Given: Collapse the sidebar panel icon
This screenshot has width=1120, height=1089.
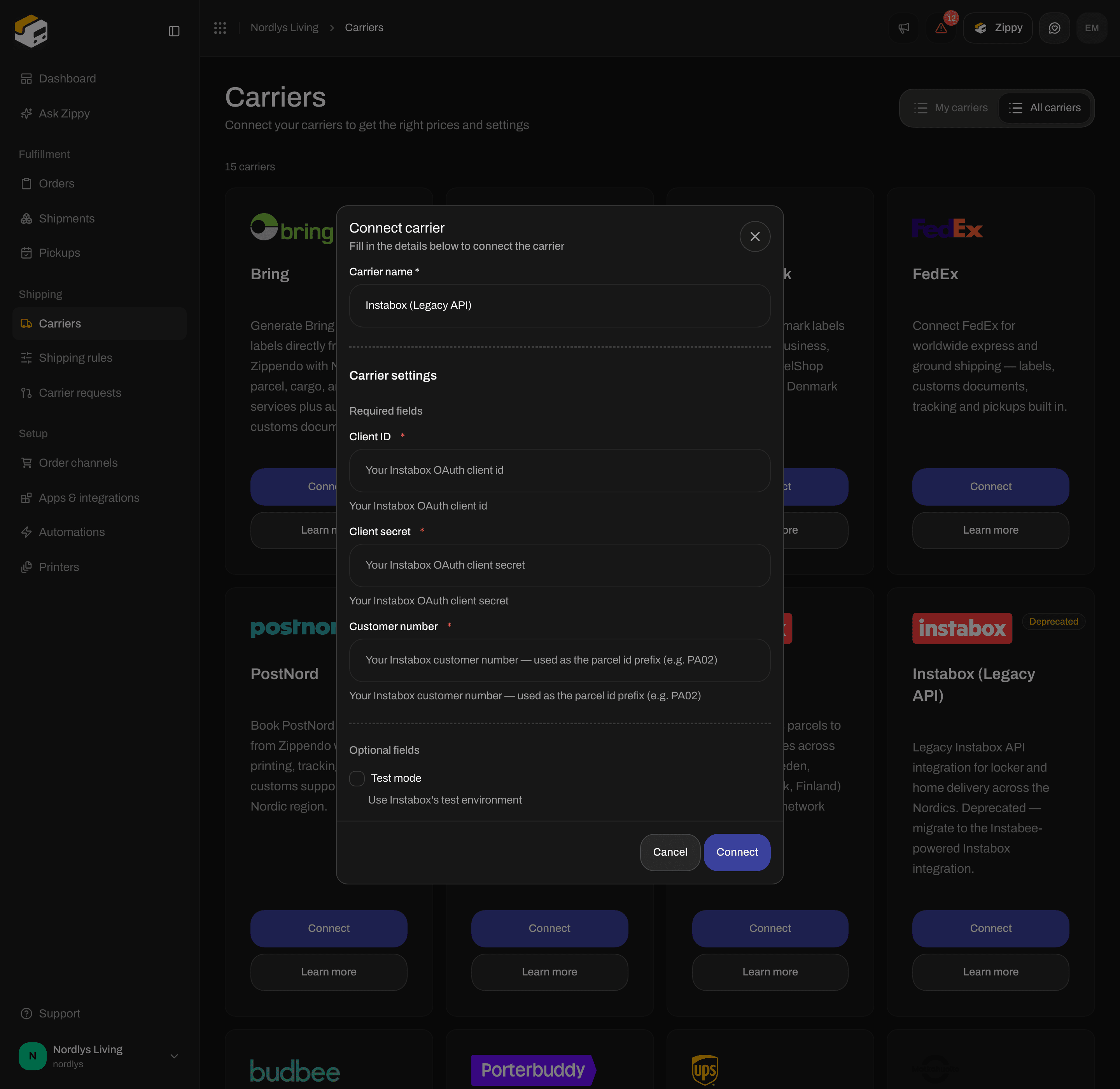Looking at the screenshot, I should coord(174,31).
